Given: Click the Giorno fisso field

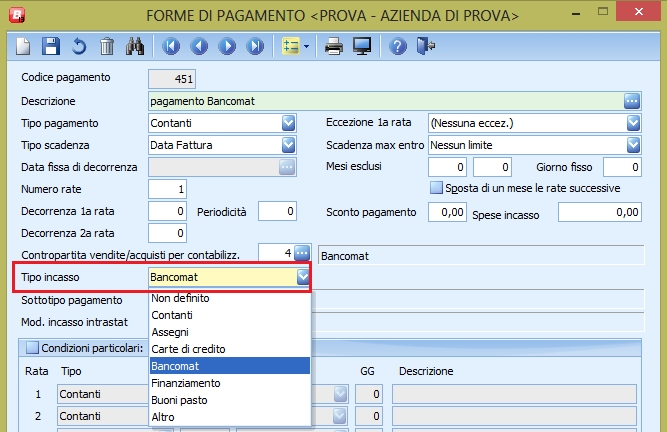Looking at the screenshot, I should pos(622,167).
